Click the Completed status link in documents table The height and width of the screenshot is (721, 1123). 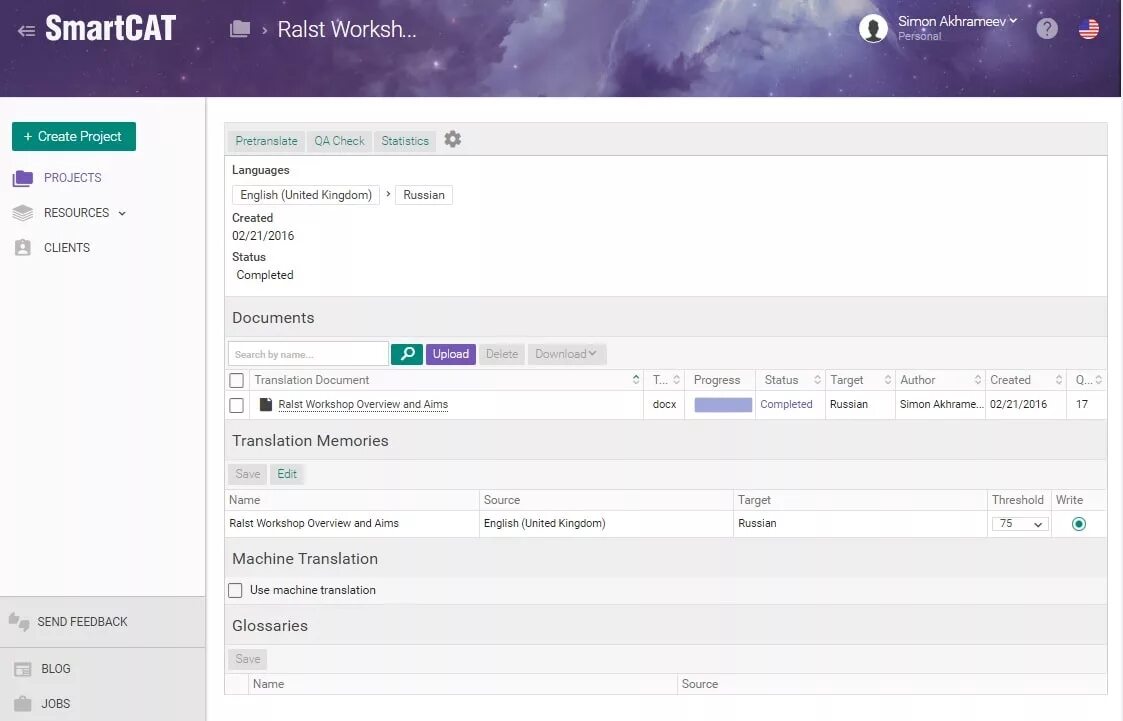pyautogui.click(x=786, y=405)
